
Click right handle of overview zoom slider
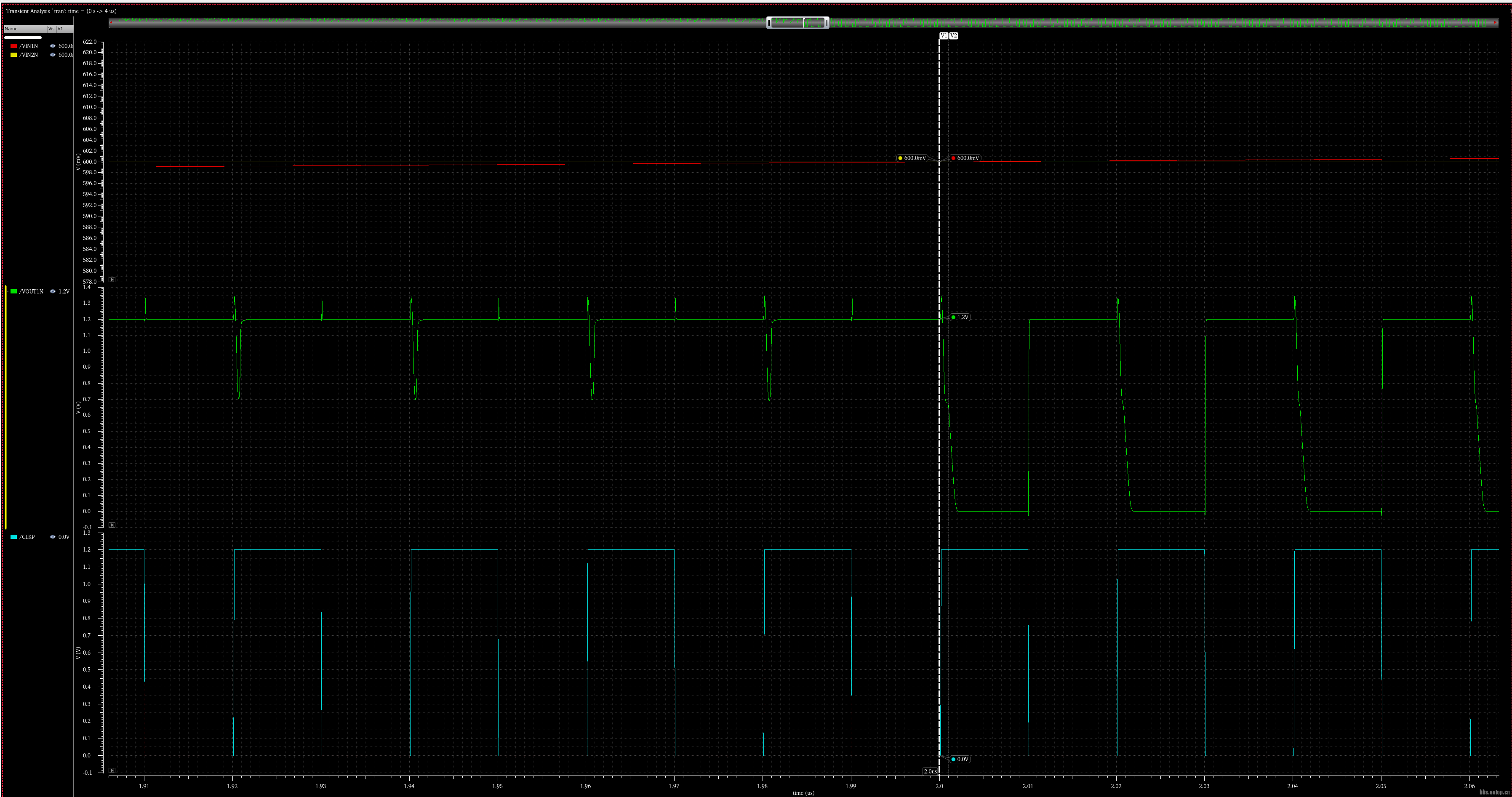[x=827, y=22]
